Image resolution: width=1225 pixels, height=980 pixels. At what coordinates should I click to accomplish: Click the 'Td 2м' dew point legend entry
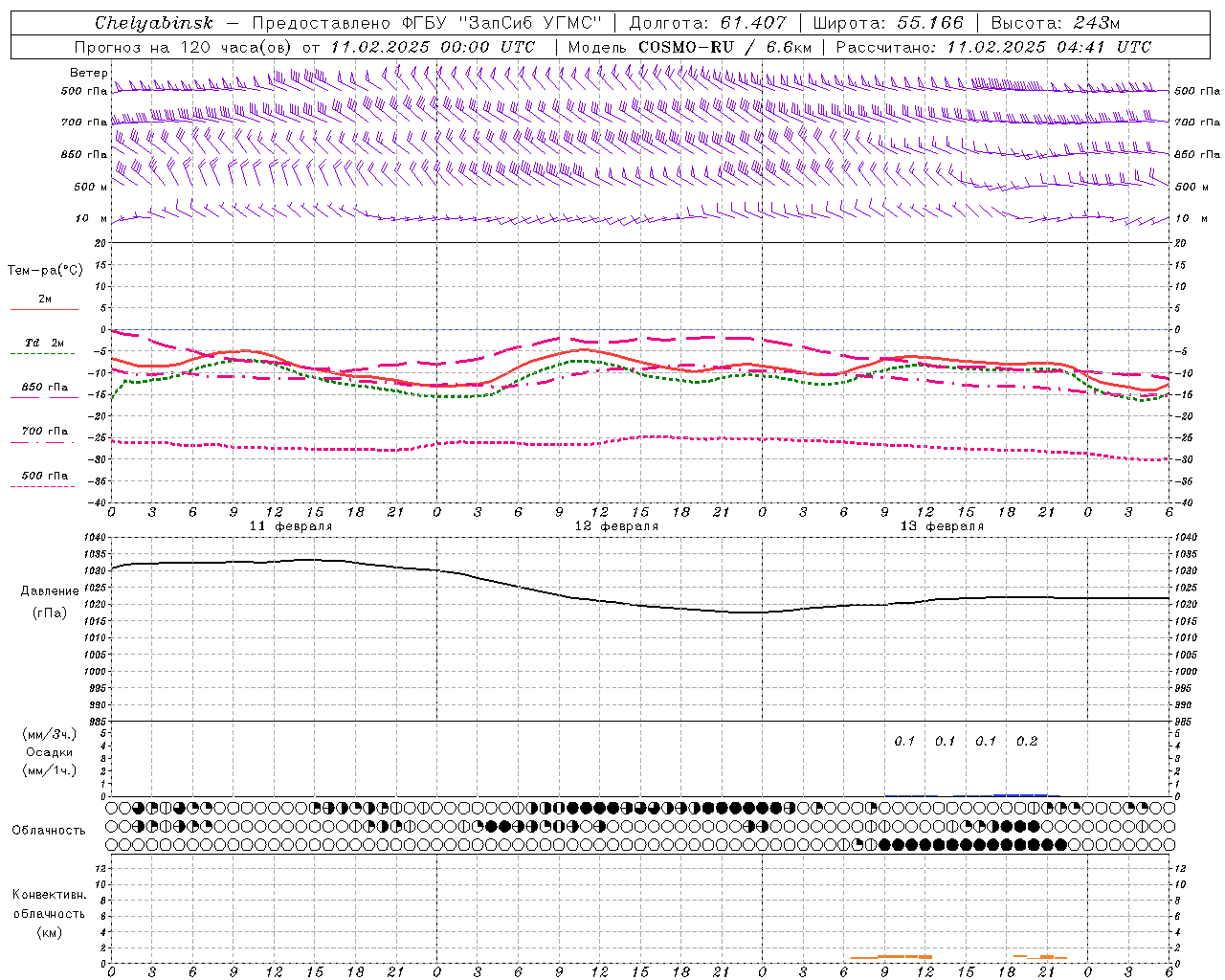pos(45,343)
